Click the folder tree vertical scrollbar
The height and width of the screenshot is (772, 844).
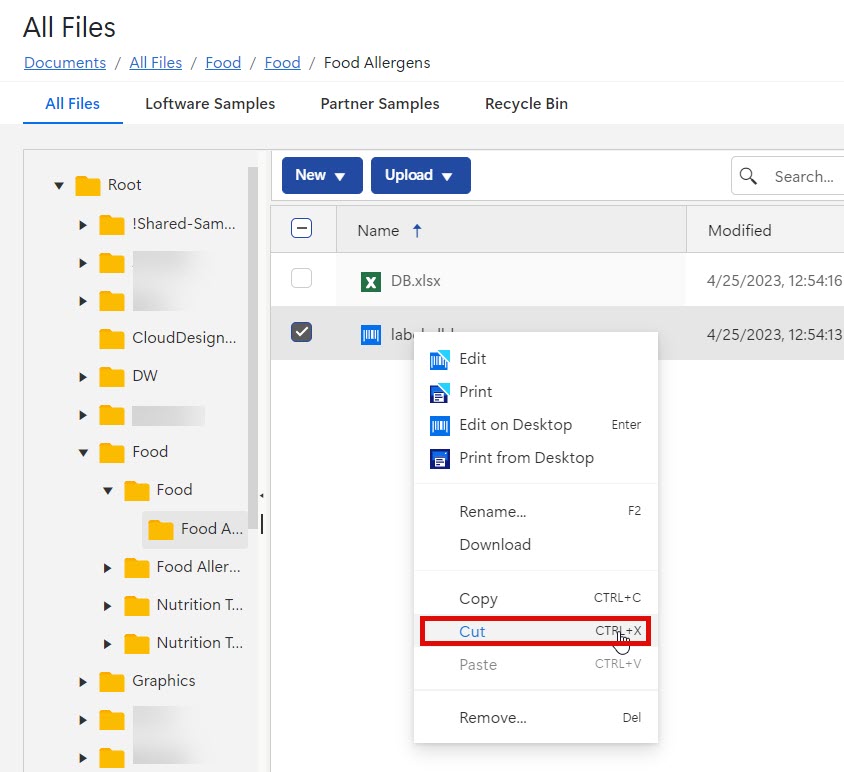(x=253, y=350)
